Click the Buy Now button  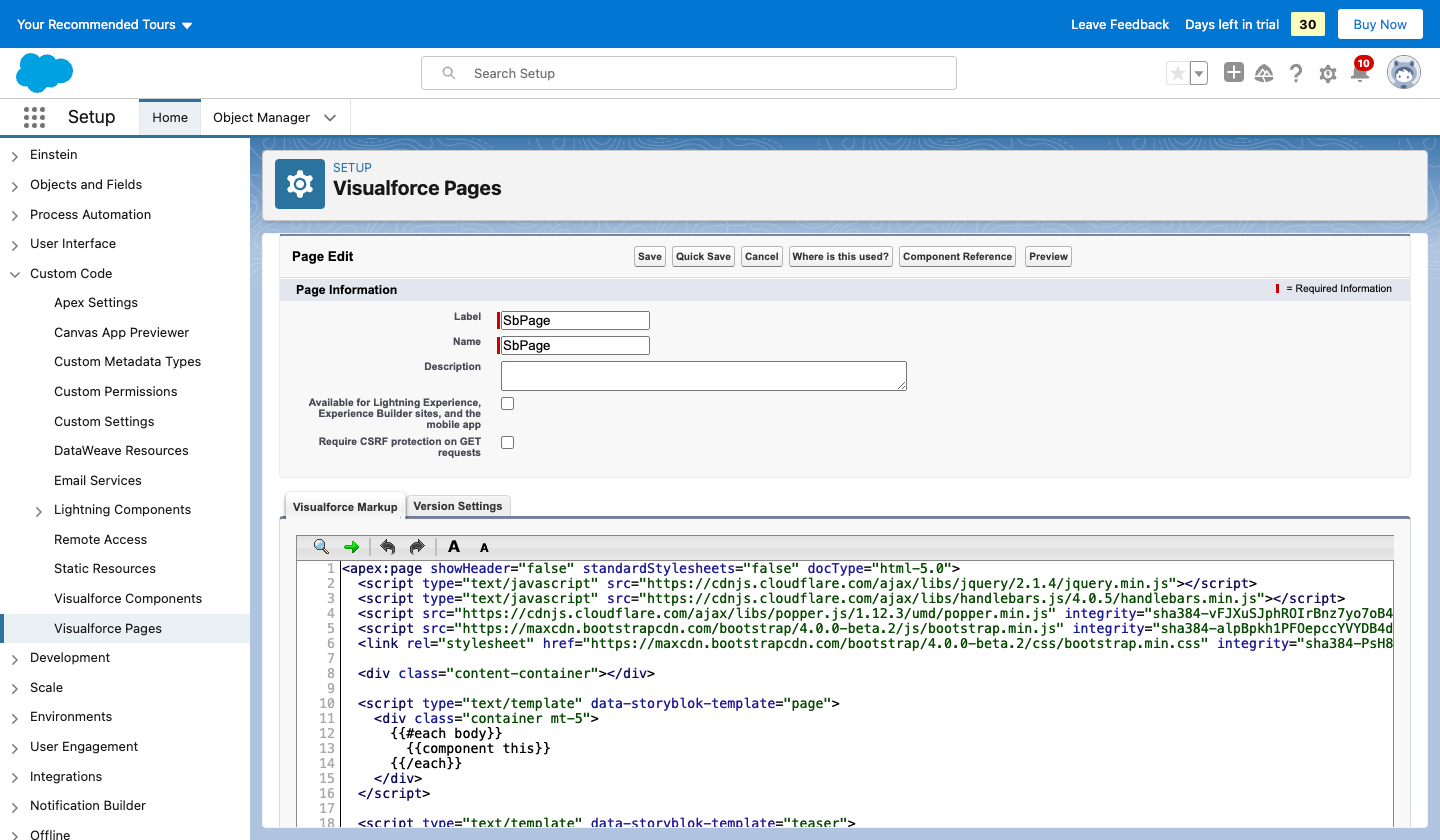click(1380, 24)
